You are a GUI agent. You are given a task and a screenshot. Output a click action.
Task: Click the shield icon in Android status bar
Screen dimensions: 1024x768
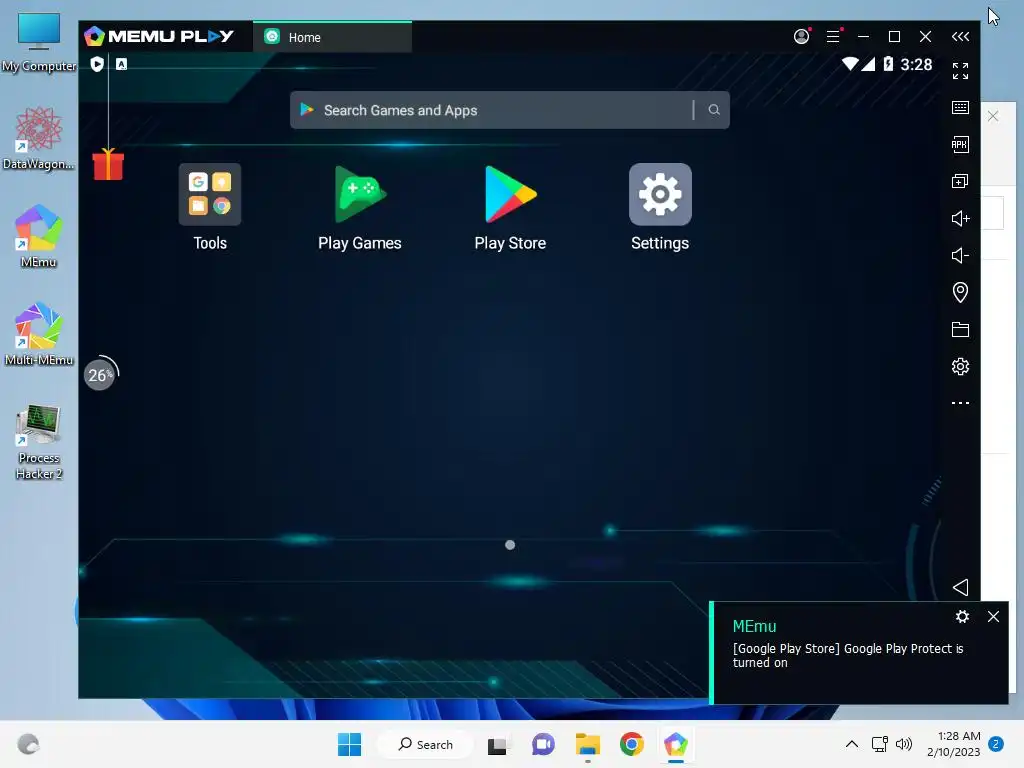coord(97,64)
